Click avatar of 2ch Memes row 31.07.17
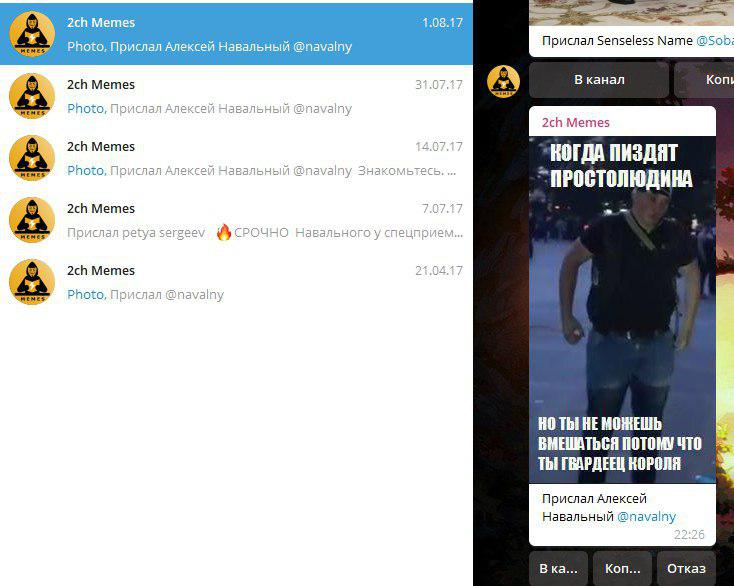This screenshot has width=734, height=586. [x=32, y=96]
